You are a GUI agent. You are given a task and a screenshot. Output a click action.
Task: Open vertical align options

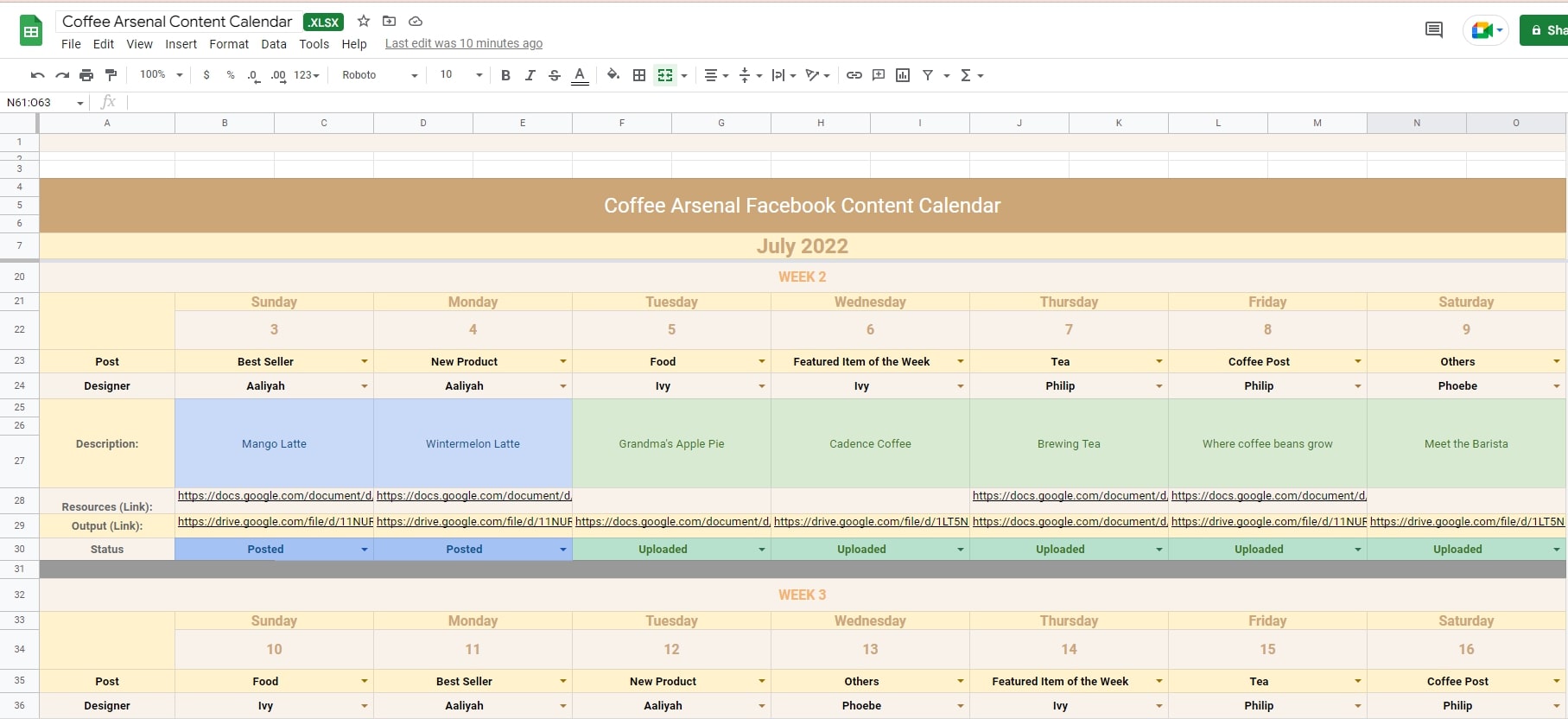coord(751,75)
